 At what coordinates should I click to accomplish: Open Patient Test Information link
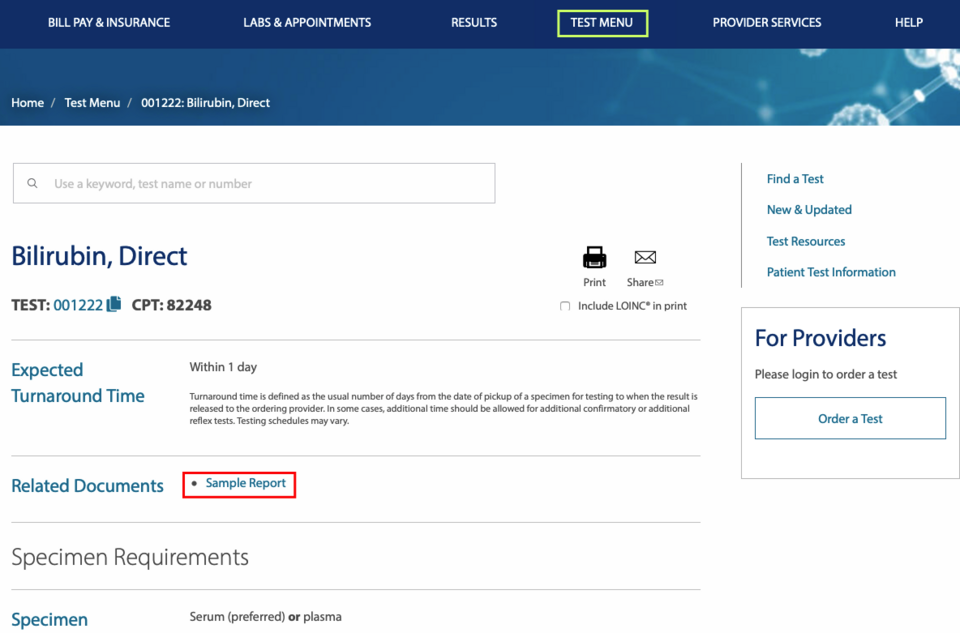pos(831,272)
